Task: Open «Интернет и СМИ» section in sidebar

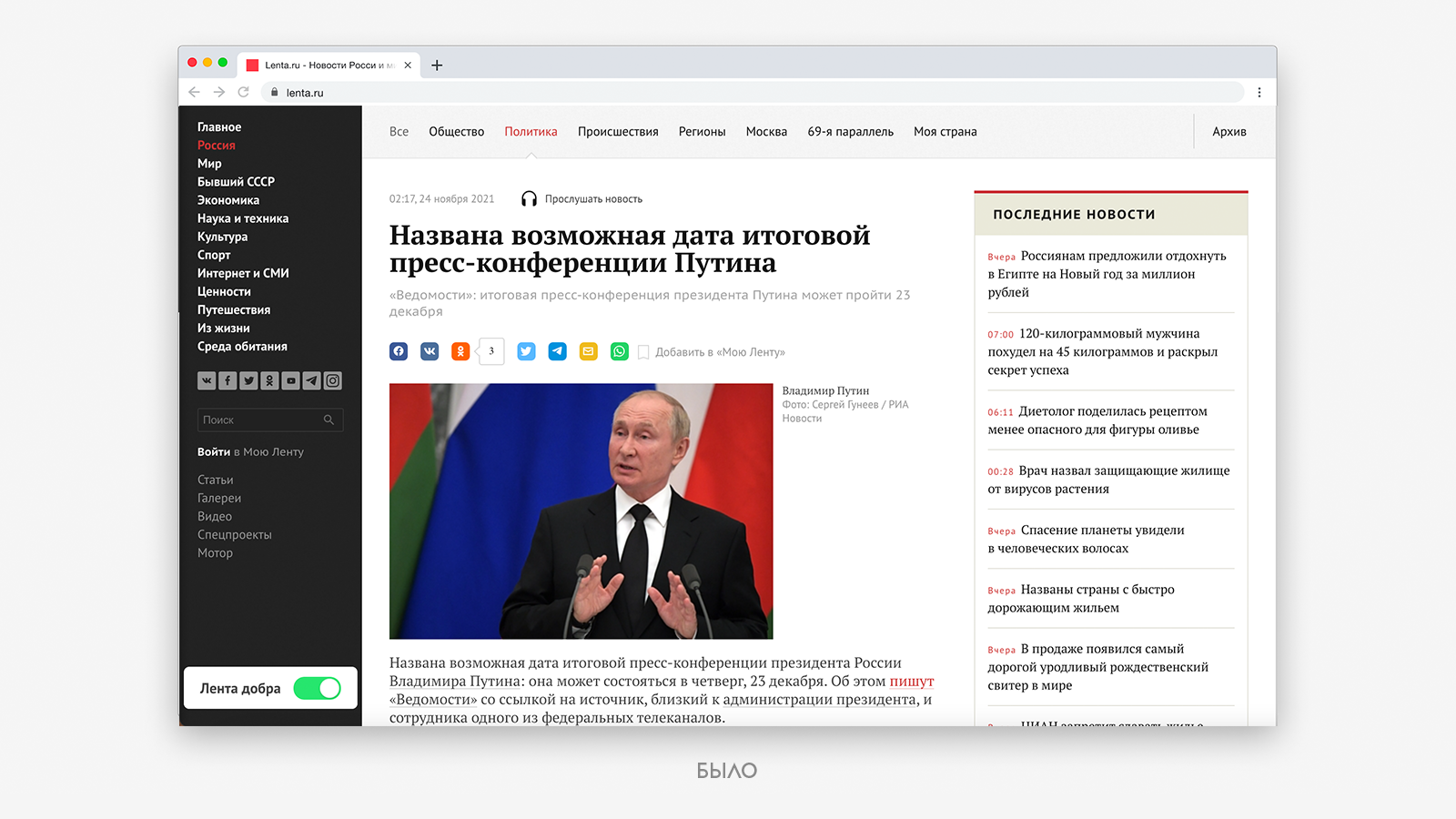Action: [243, 273]
